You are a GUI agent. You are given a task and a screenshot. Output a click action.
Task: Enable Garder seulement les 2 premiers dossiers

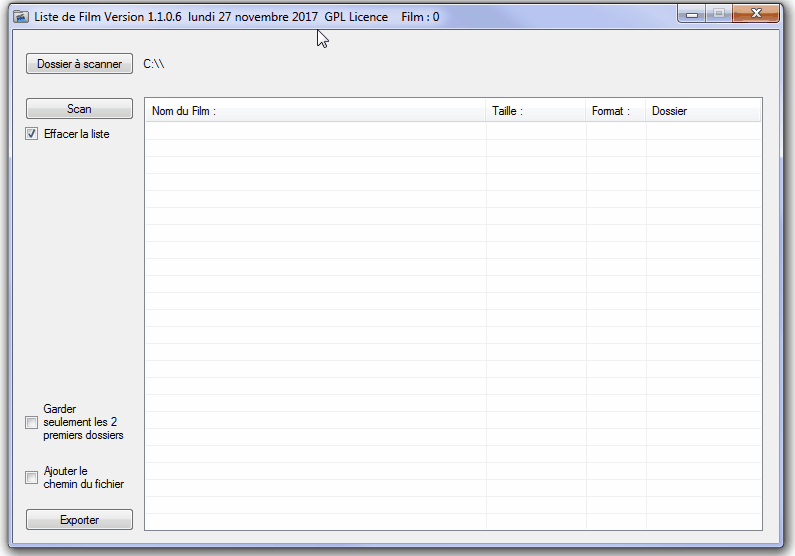31,422
